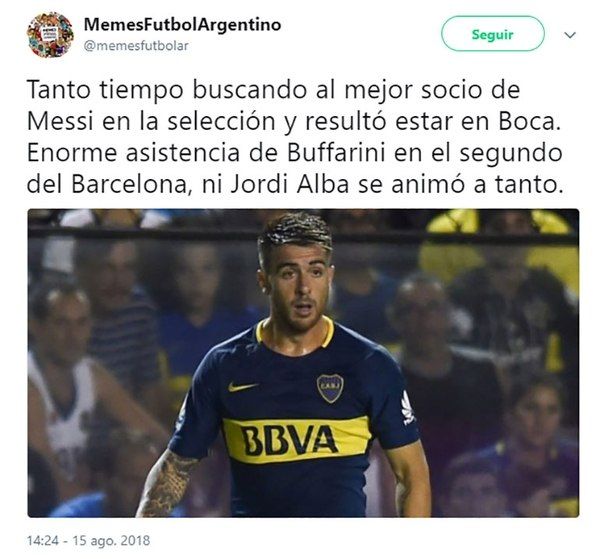Open the MemesFutbolArgentino display name link
Viewport: 600px width, 559px height.
[x=182, y=25]
